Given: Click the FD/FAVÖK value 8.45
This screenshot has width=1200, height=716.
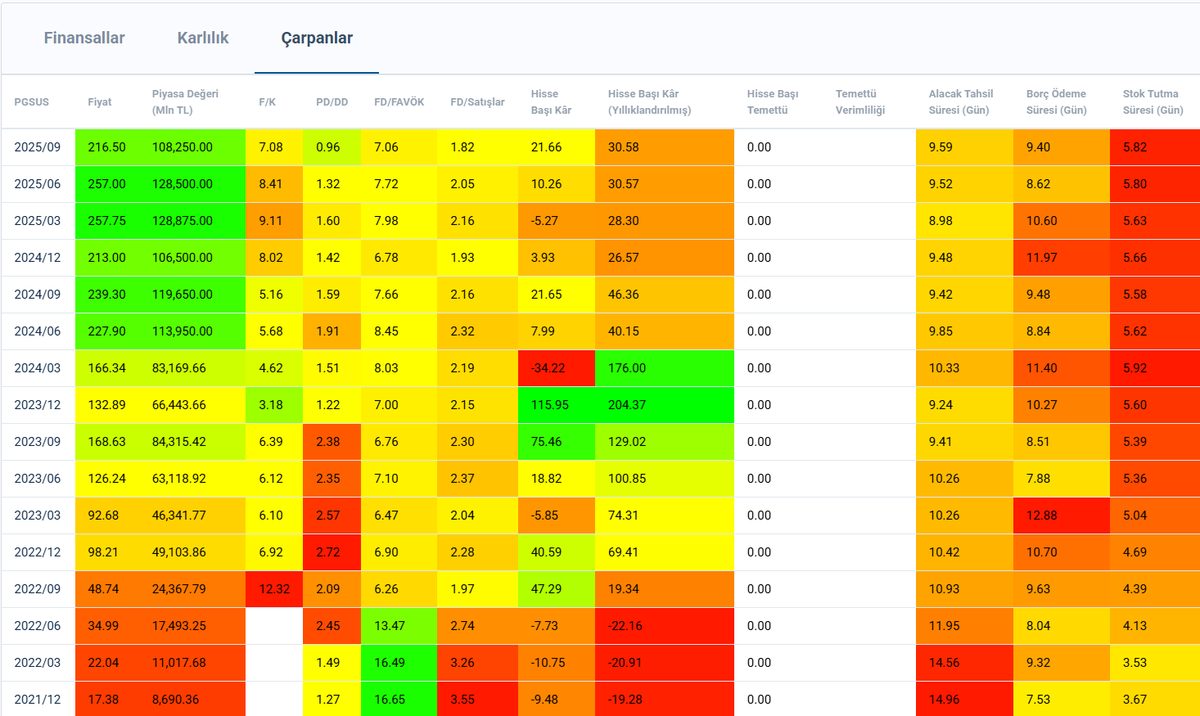Looking at the screenshot, I should [399, 331].
